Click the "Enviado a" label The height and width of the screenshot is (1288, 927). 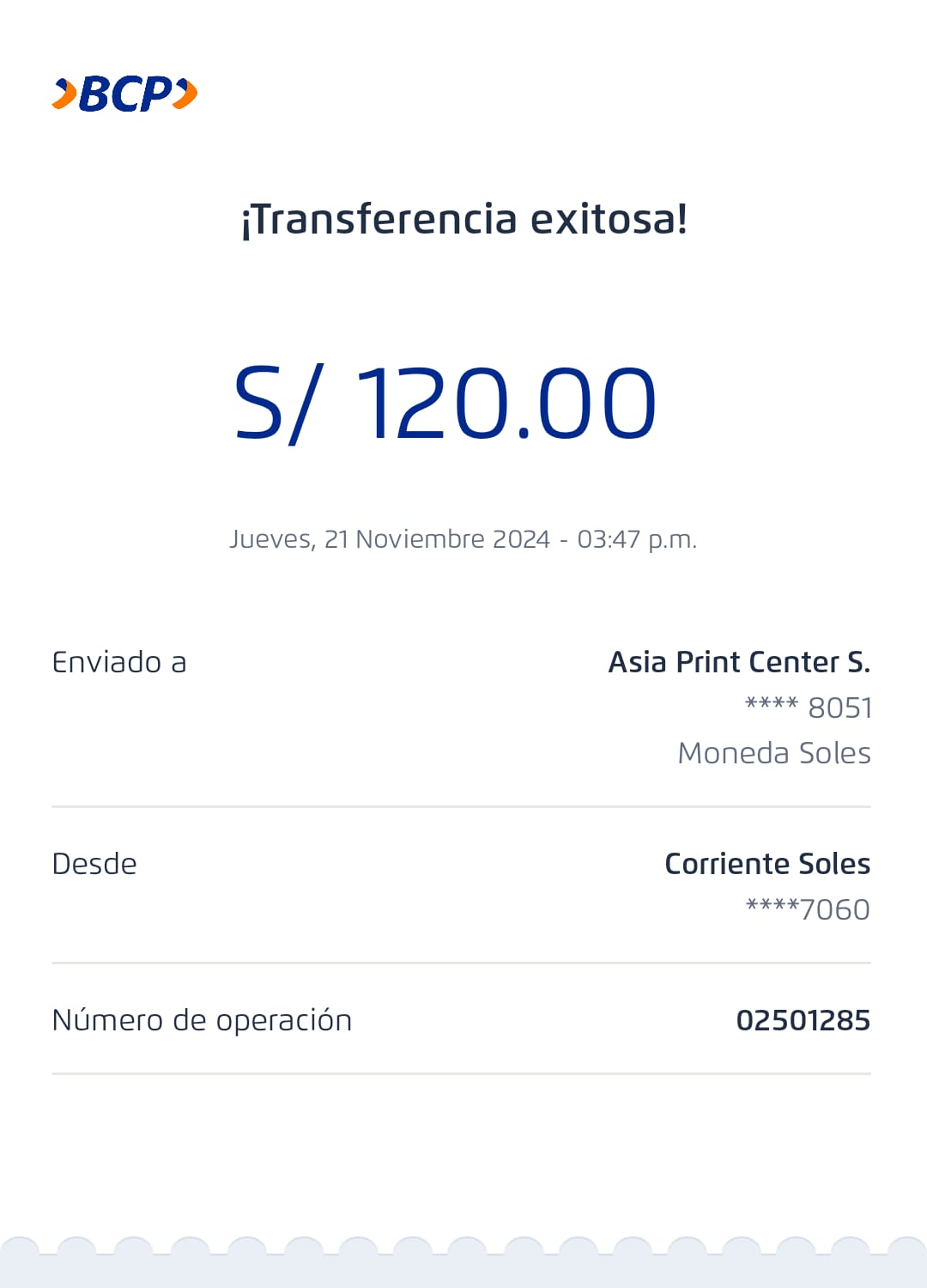tap(119, 662)
